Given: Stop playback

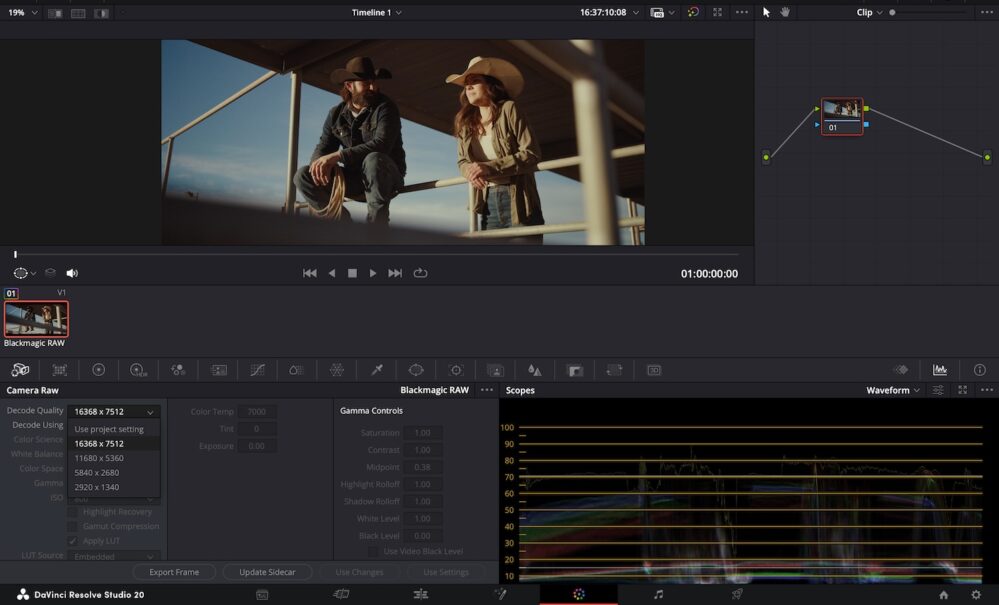Looking at the screenshot, I should [352, 273].
